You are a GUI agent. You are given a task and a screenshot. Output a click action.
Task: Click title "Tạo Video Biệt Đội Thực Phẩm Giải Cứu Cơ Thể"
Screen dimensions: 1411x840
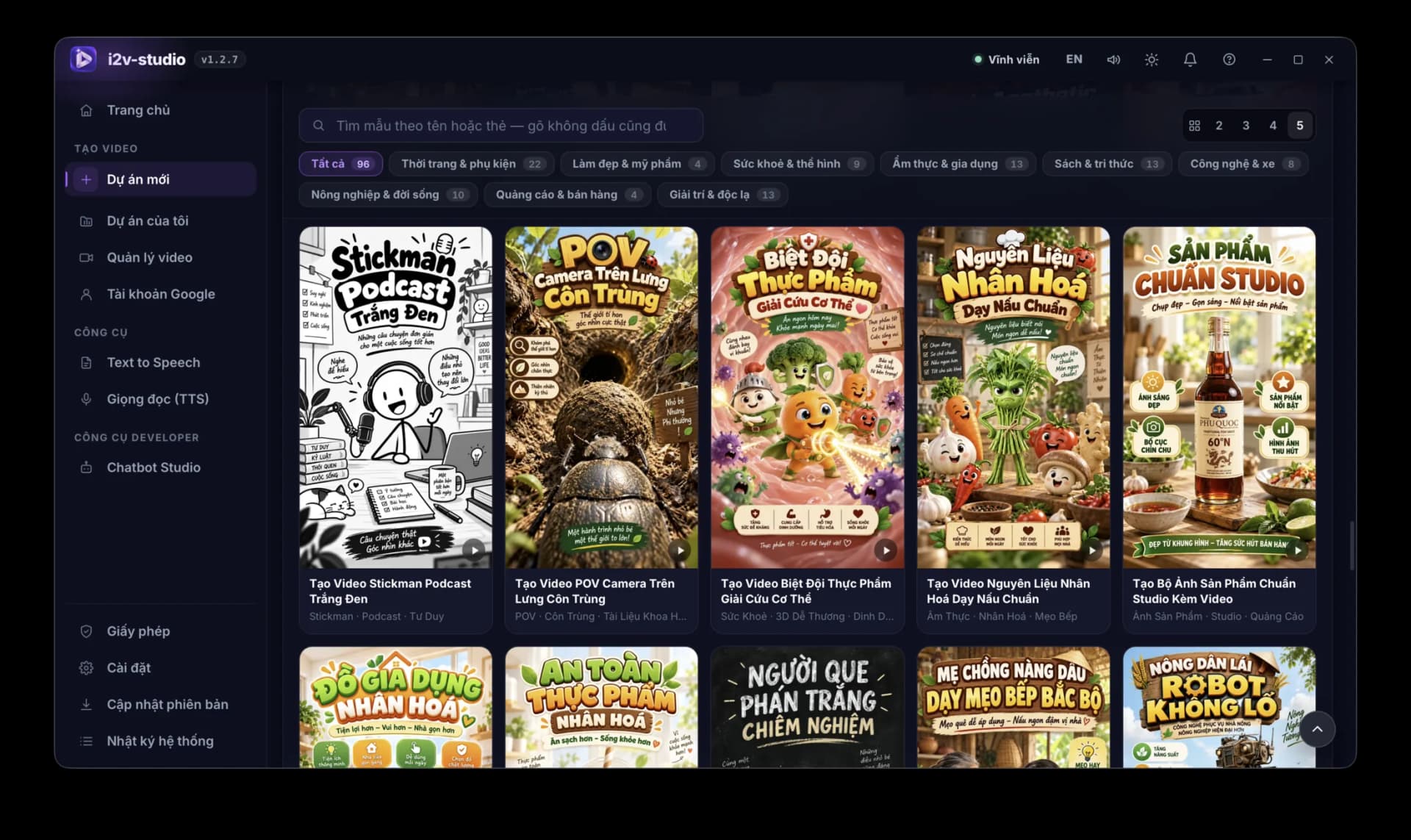(x=805, y=591)
